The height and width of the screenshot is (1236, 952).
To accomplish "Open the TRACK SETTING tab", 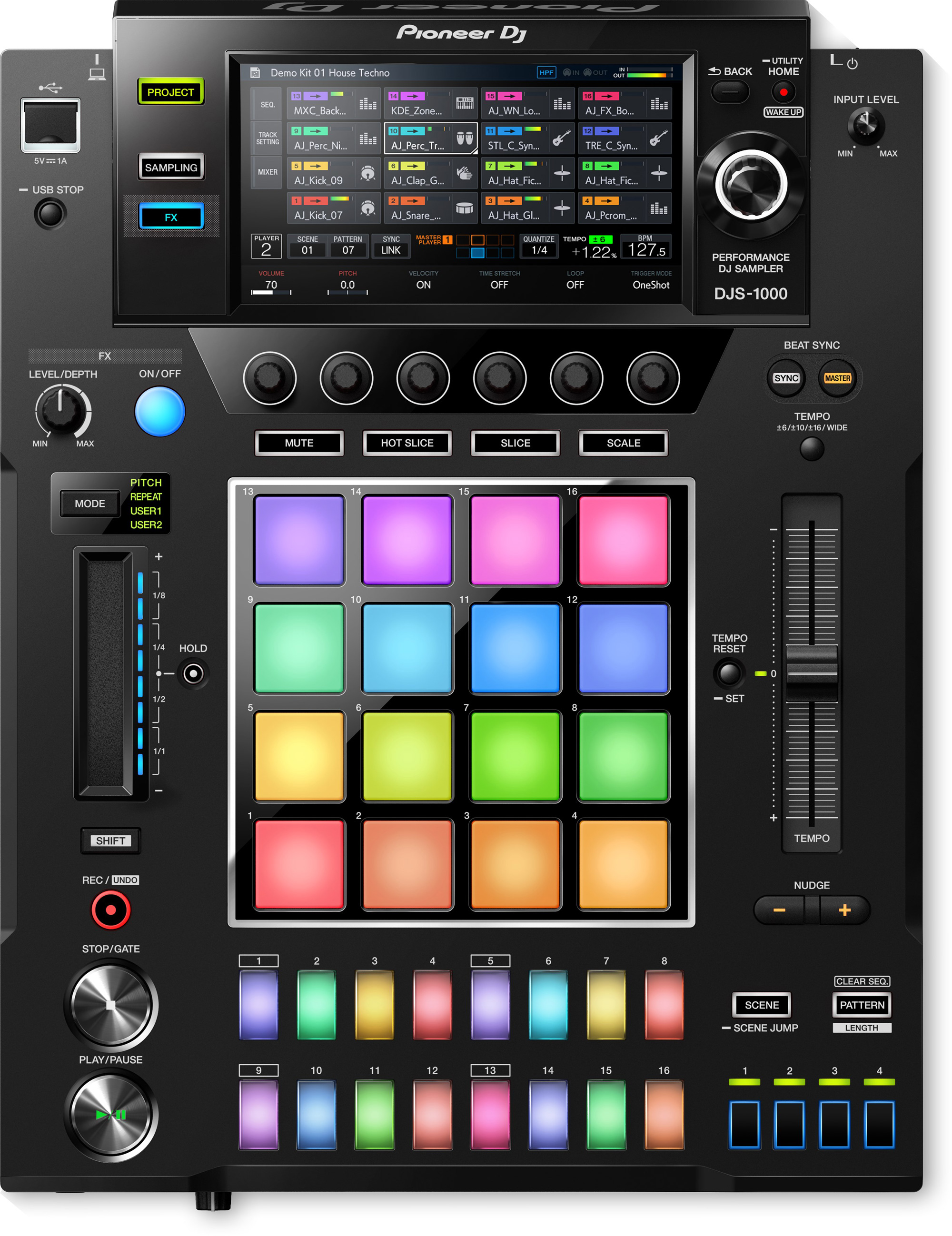I will coord(267,138).
